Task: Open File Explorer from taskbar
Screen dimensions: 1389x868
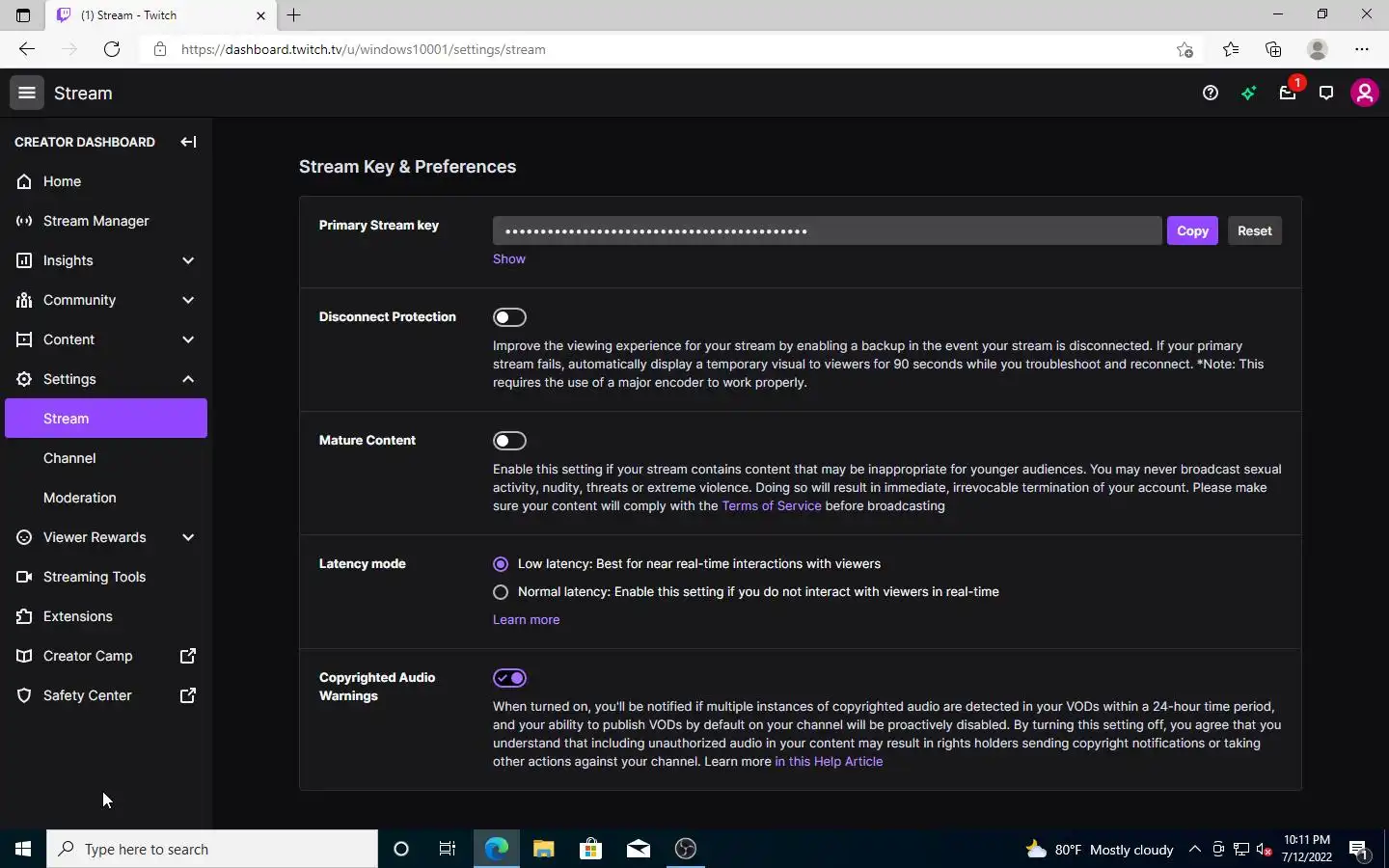Action: (544, 849)
